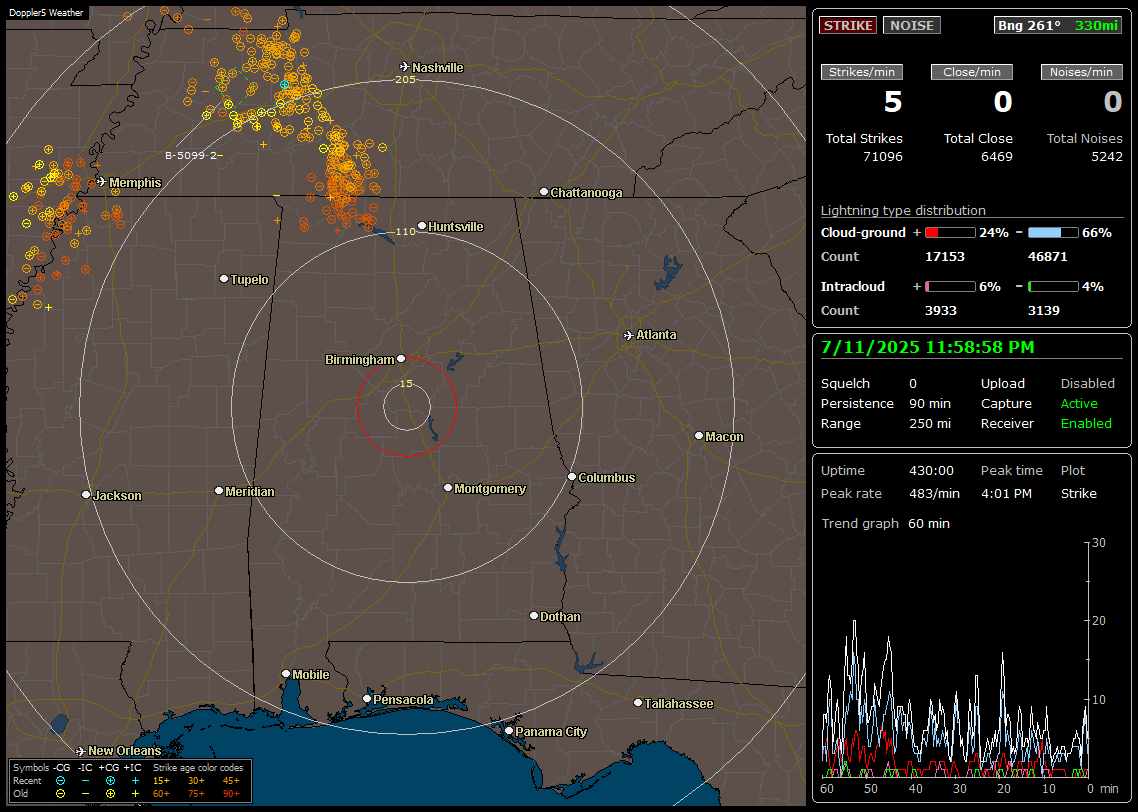Image resolution: width=1138 pixels, height=812 pixels.
Task: Click the Panama City marker dot
Action: pos(509,731)
